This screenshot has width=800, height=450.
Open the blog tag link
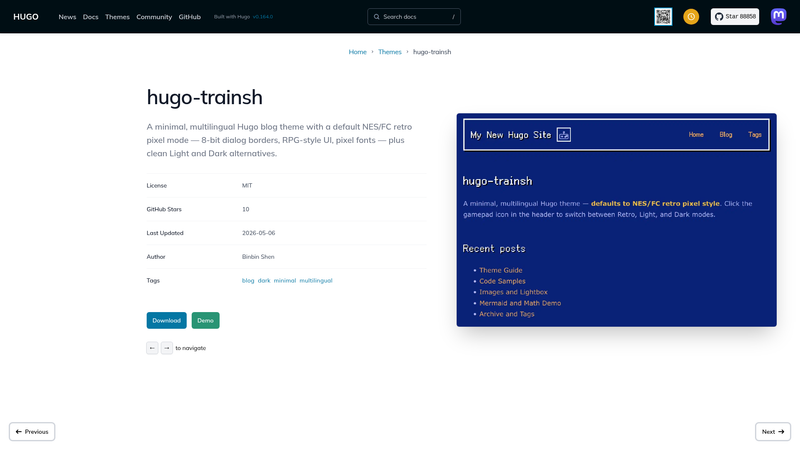pyautogui.click(x=248, y=281)
